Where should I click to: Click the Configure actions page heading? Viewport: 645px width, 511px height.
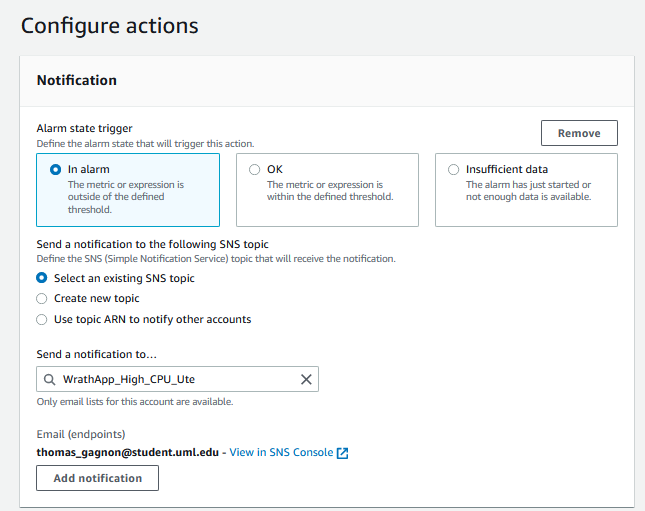[110, 26]
